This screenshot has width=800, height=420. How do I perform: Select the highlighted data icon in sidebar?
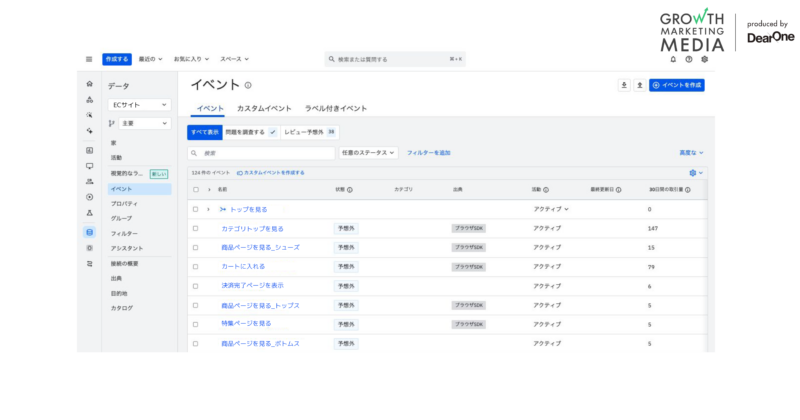(x=90, y=232)
